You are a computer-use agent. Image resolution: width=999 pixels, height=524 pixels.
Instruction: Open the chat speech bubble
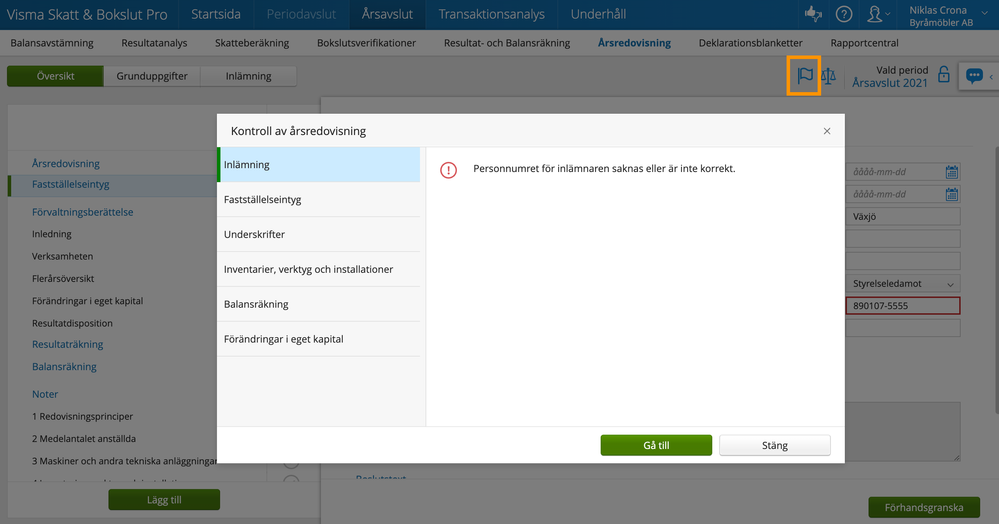tap(973, 76)
